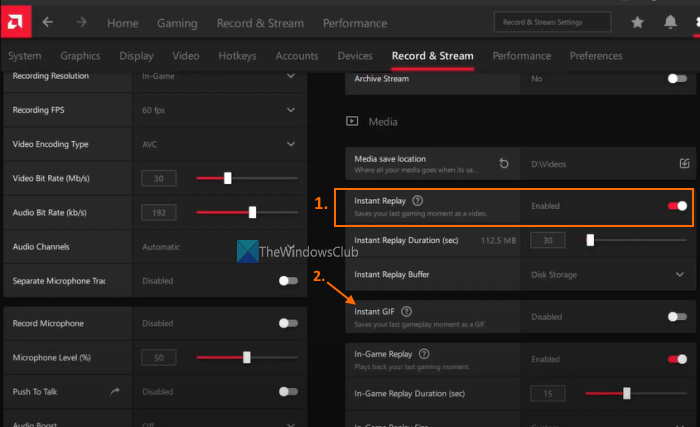Screen dimensions: 700x427
Task: Open Performance top menu
Action: pyautogui.click(x=355, y=23)
